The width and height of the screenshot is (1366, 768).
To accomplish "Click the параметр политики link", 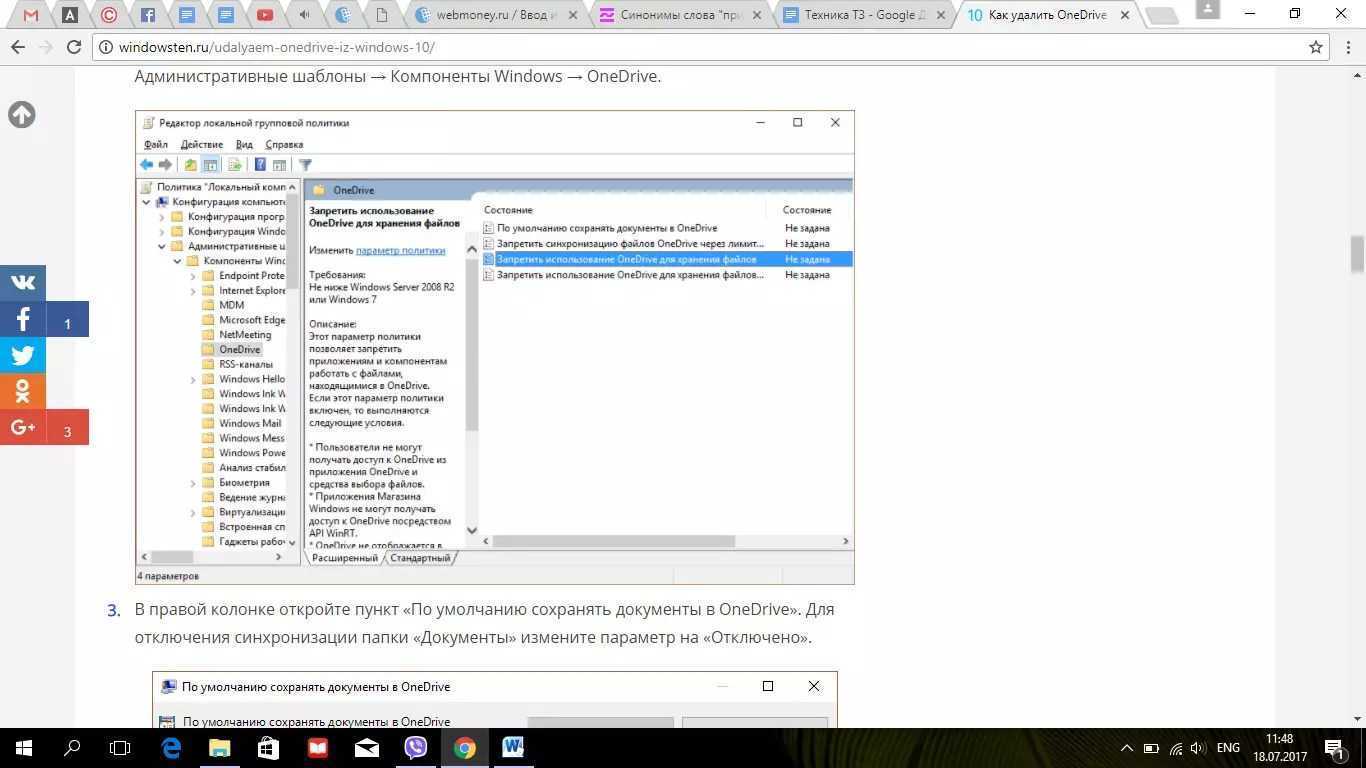I will [400, 250].
